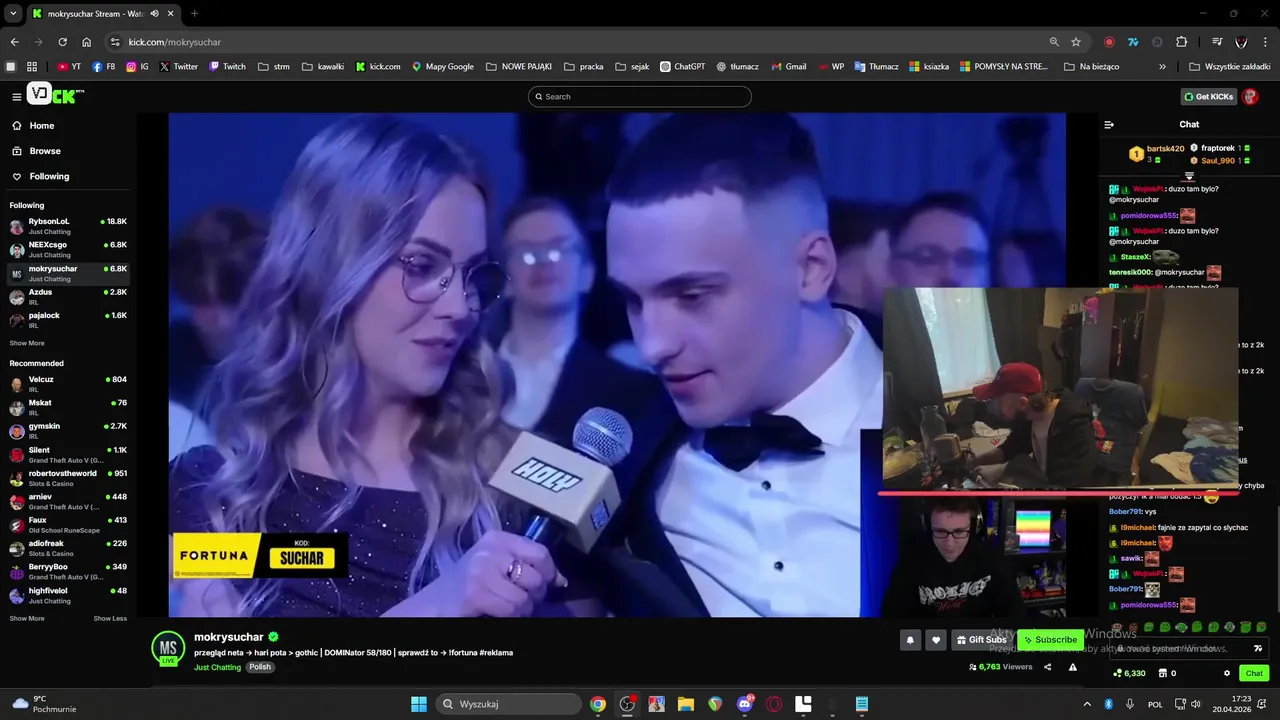Report stream via warning triangle icon
Viewport: 1280px width, 720px height.
coord(1073,667)
